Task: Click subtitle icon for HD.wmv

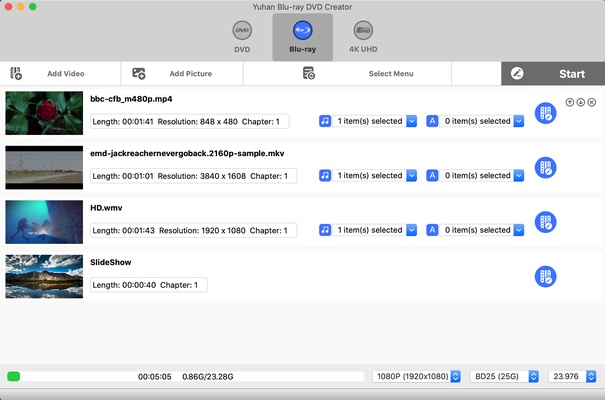Action: click(432, 230)
